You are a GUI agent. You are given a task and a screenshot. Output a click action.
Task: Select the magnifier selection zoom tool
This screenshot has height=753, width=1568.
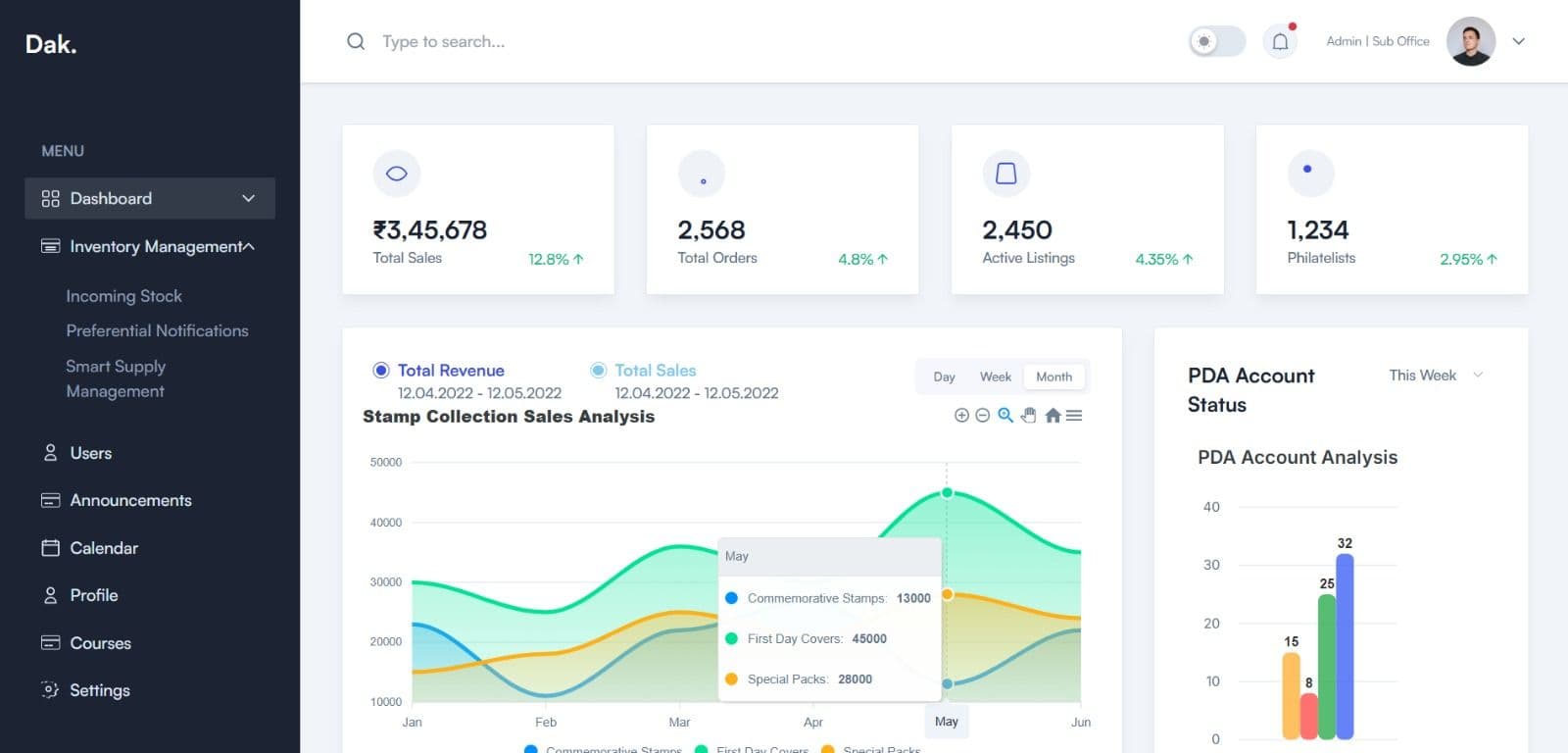click(1005, 416)
